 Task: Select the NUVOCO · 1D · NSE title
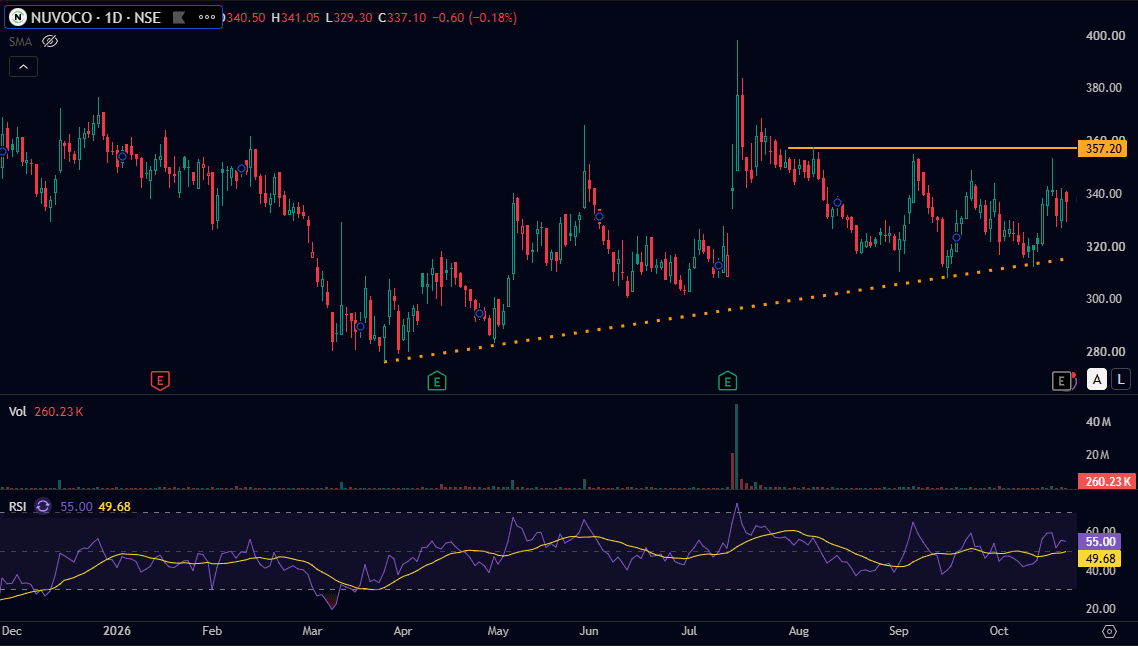(x=96, y=17)
